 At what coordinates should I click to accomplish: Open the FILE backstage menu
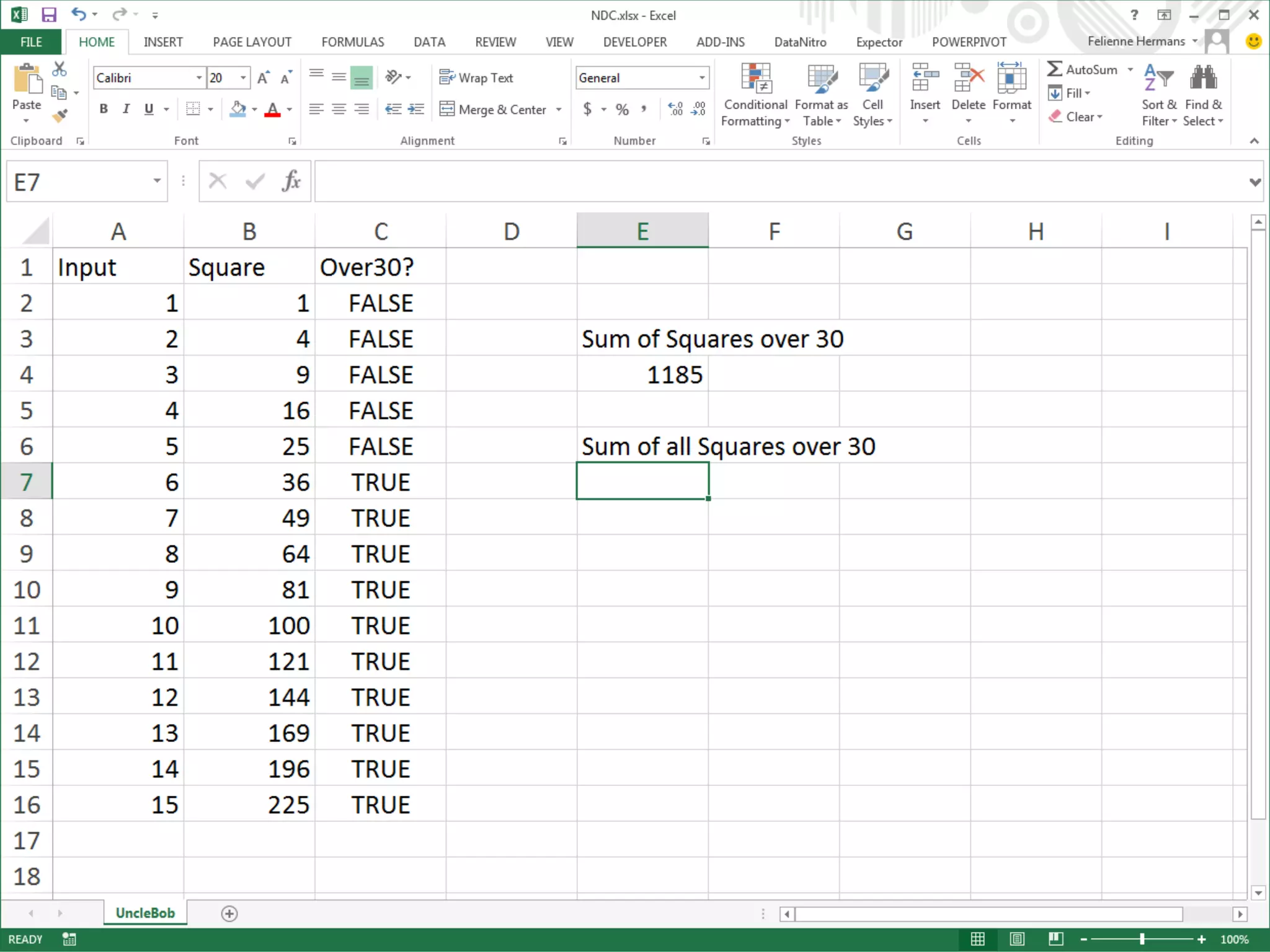point(31,42)
